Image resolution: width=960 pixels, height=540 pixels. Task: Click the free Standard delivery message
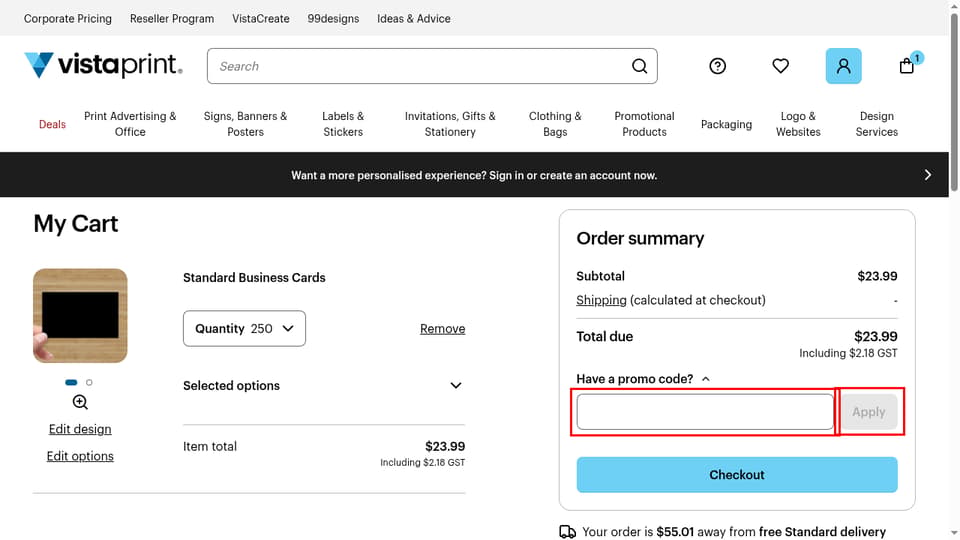point(733,532)
